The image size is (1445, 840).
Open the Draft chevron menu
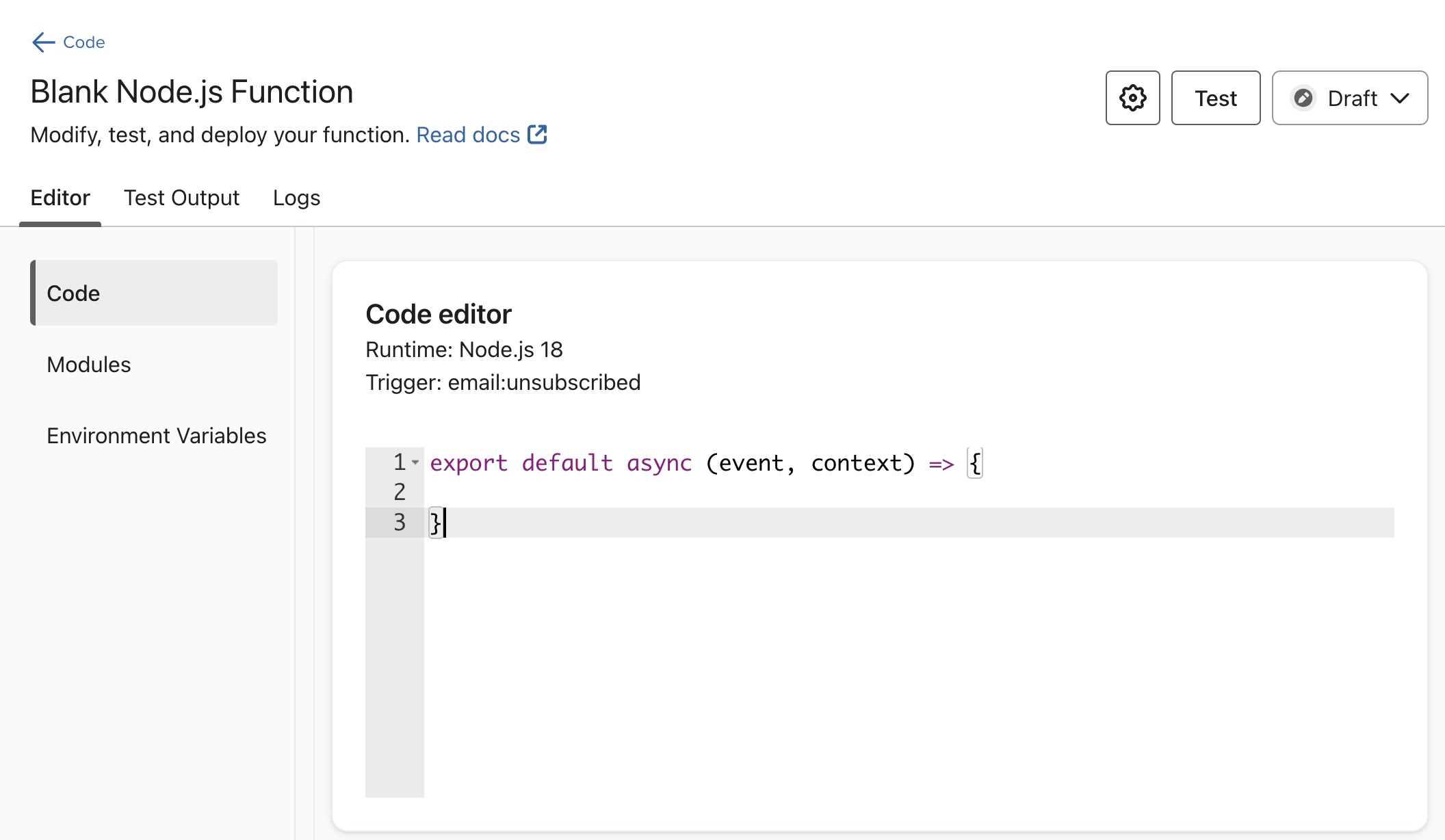tap(1400, 98)
